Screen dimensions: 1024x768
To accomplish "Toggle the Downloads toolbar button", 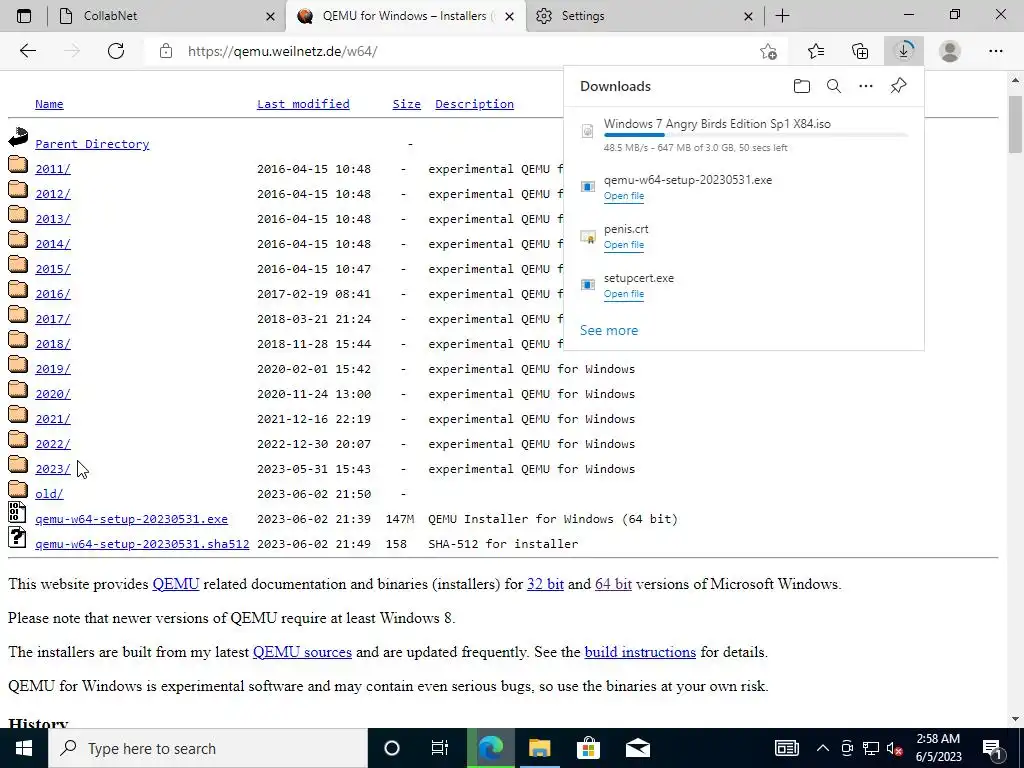I will 904,51.
